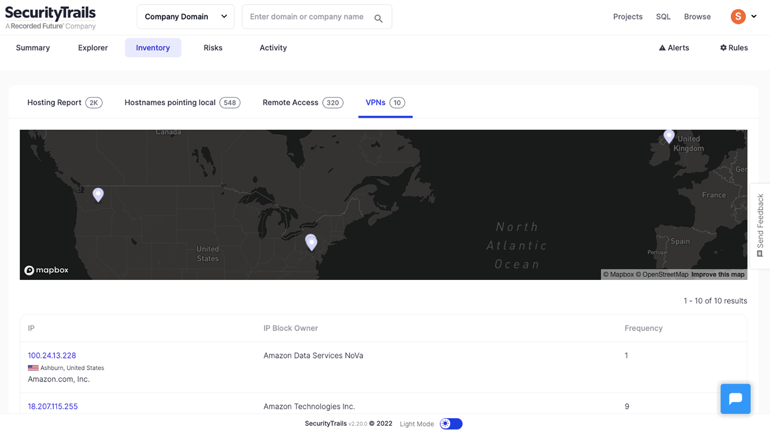Go to Projects page
770x430 pixels.
[628, 17]
